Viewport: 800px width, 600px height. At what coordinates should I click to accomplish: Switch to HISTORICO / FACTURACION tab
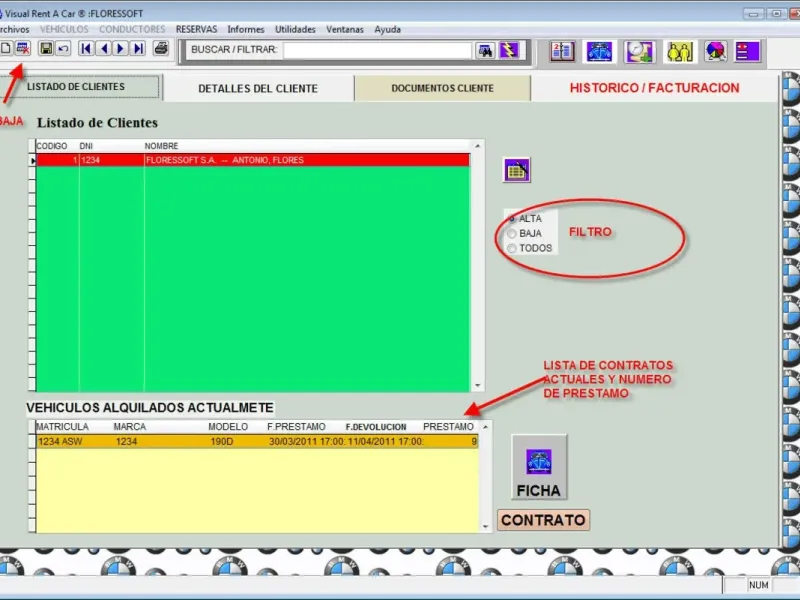coord(655,88)
